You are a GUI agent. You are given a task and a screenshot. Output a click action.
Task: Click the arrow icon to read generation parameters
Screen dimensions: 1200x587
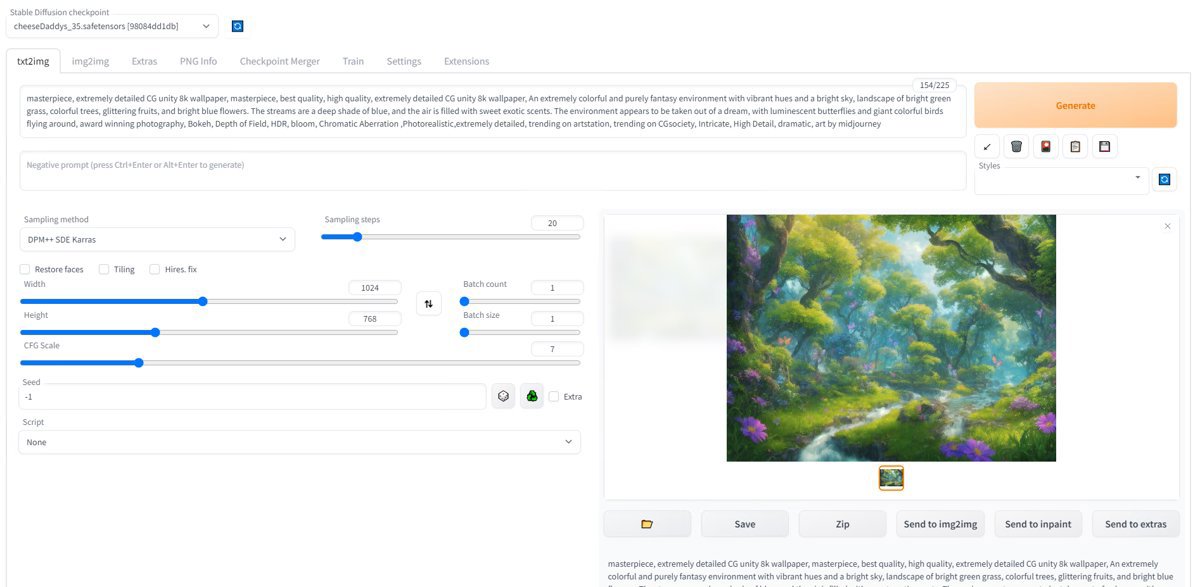[x=987, y=147]
